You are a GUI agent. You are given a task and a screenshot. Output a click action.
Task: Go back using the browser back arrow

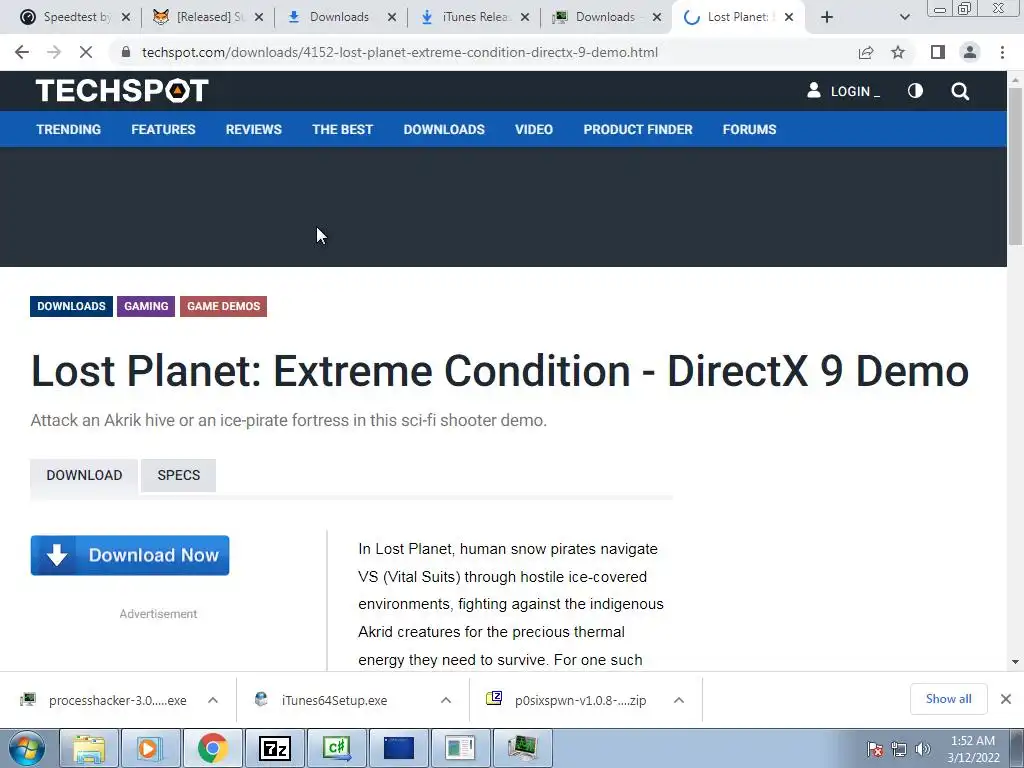(x=22, y=52)
